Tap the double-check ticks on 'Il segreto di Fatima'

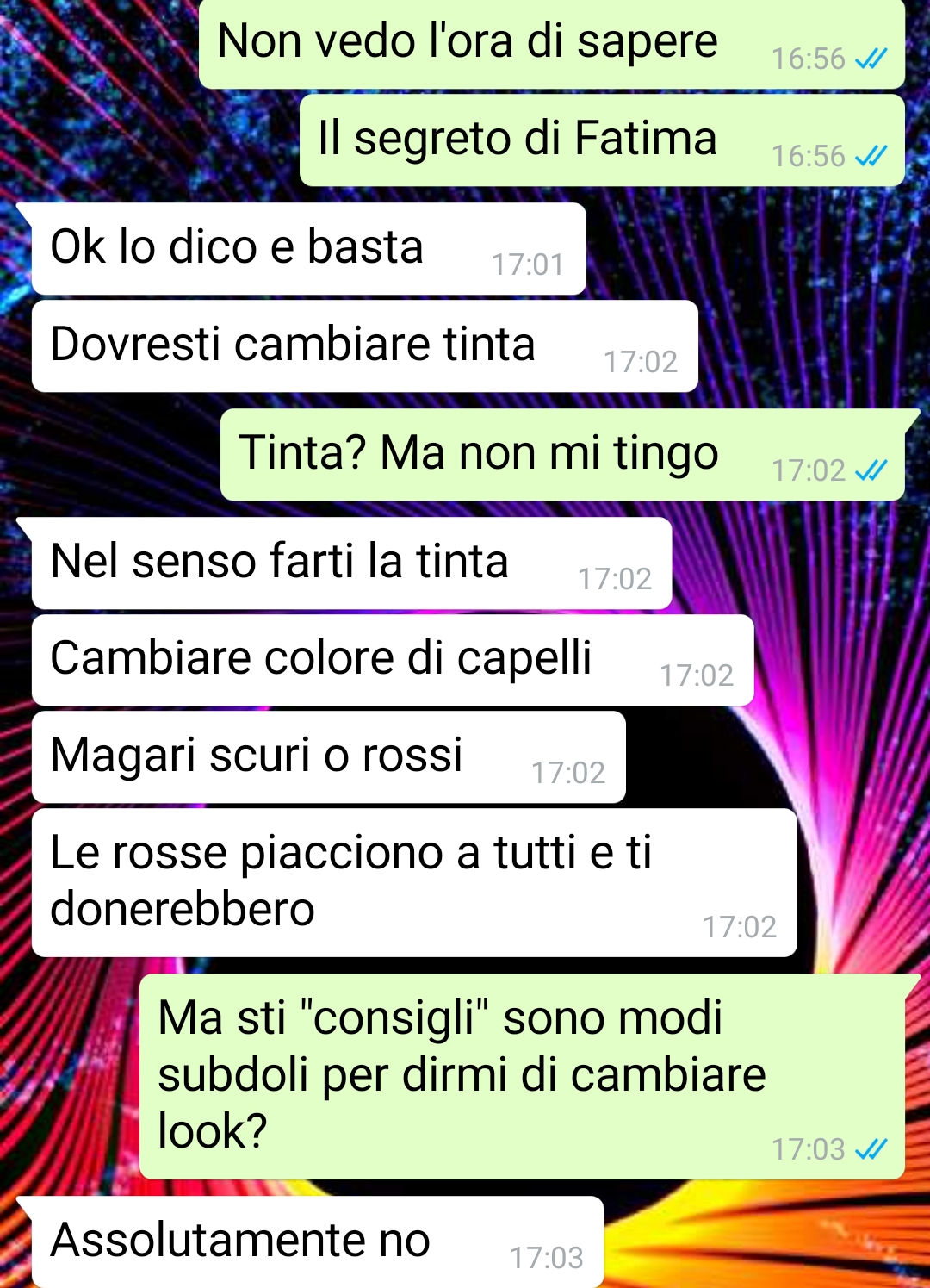pos(871,157)
